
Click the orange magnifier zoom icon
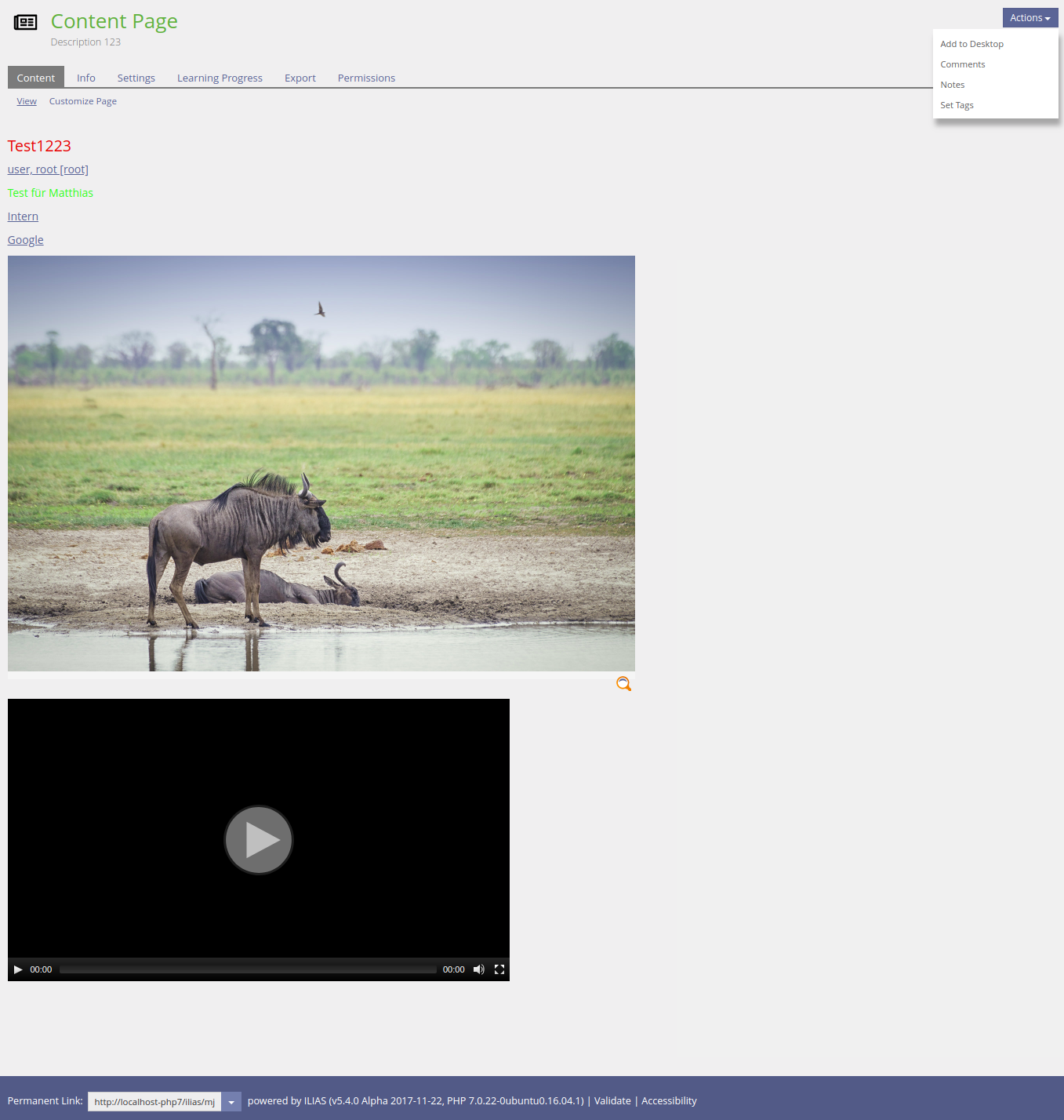tap(623, 684)
